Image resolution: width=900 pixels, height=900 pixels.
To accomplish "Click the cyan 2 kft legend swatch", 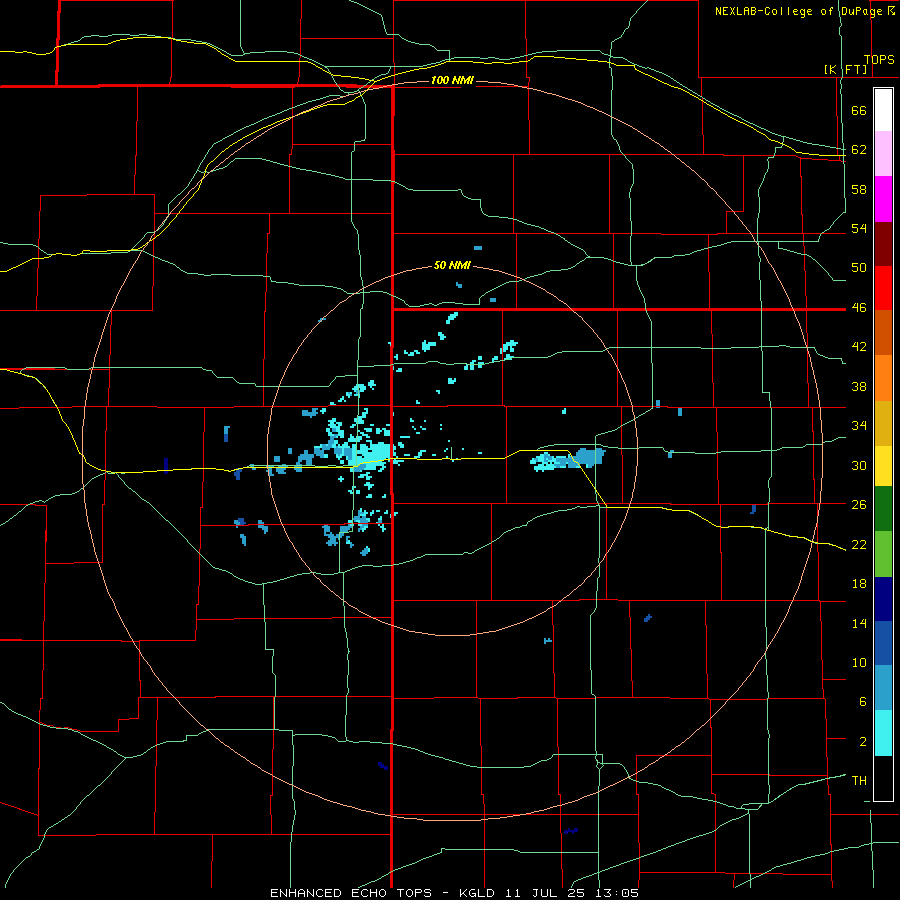I will coord(883,733).
